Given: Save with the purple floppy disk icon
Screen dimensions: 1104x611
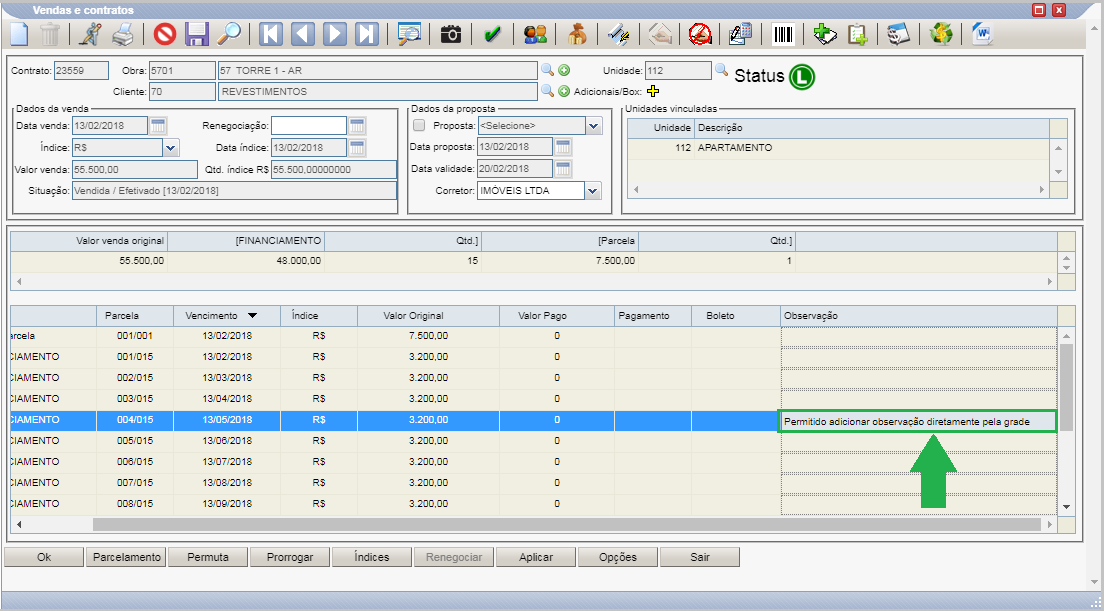Looking at the screenshot, I should (x=197, y=34).
